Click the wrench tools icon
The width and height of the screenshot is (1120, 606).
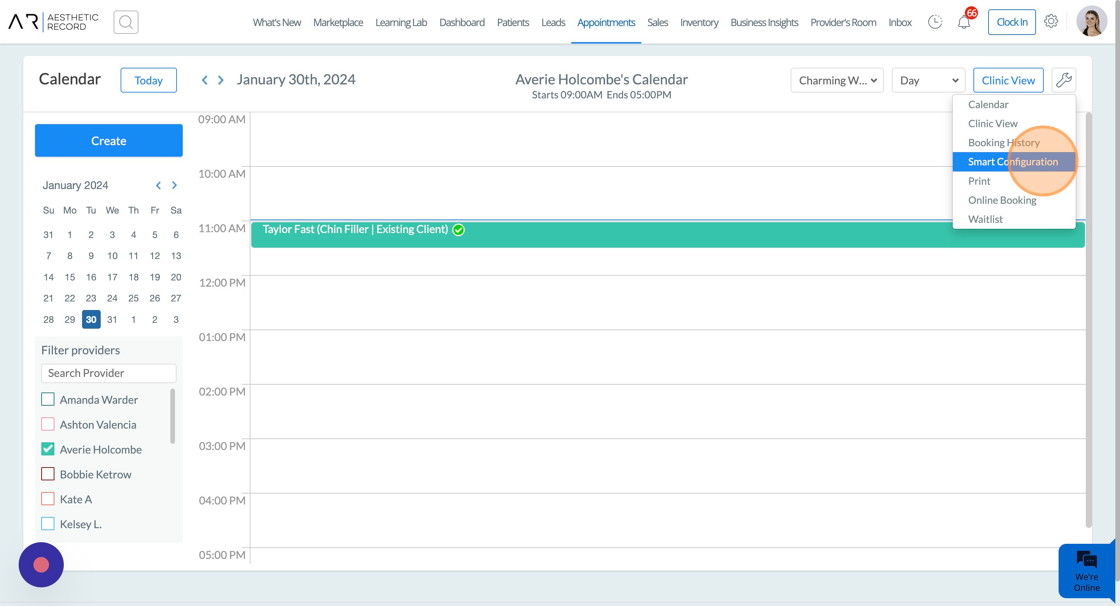click(x=1064, y=80)
